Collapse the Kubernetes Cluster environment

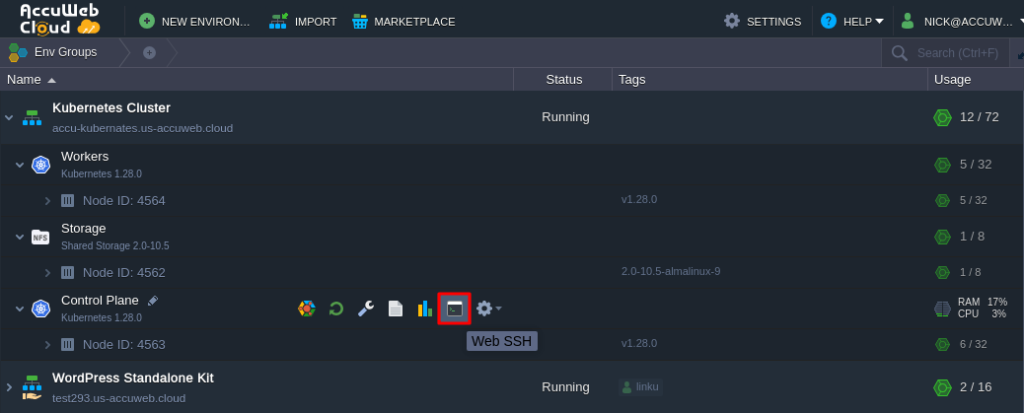pos(9,117)
